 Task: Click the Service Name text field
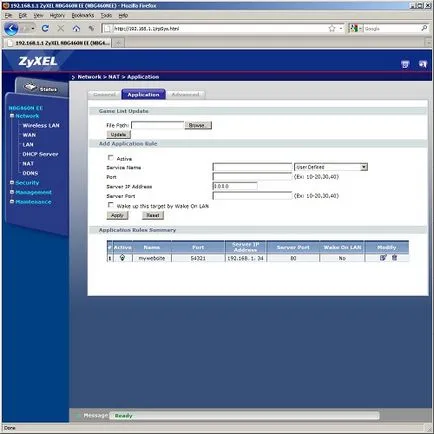tap(252, 167)
